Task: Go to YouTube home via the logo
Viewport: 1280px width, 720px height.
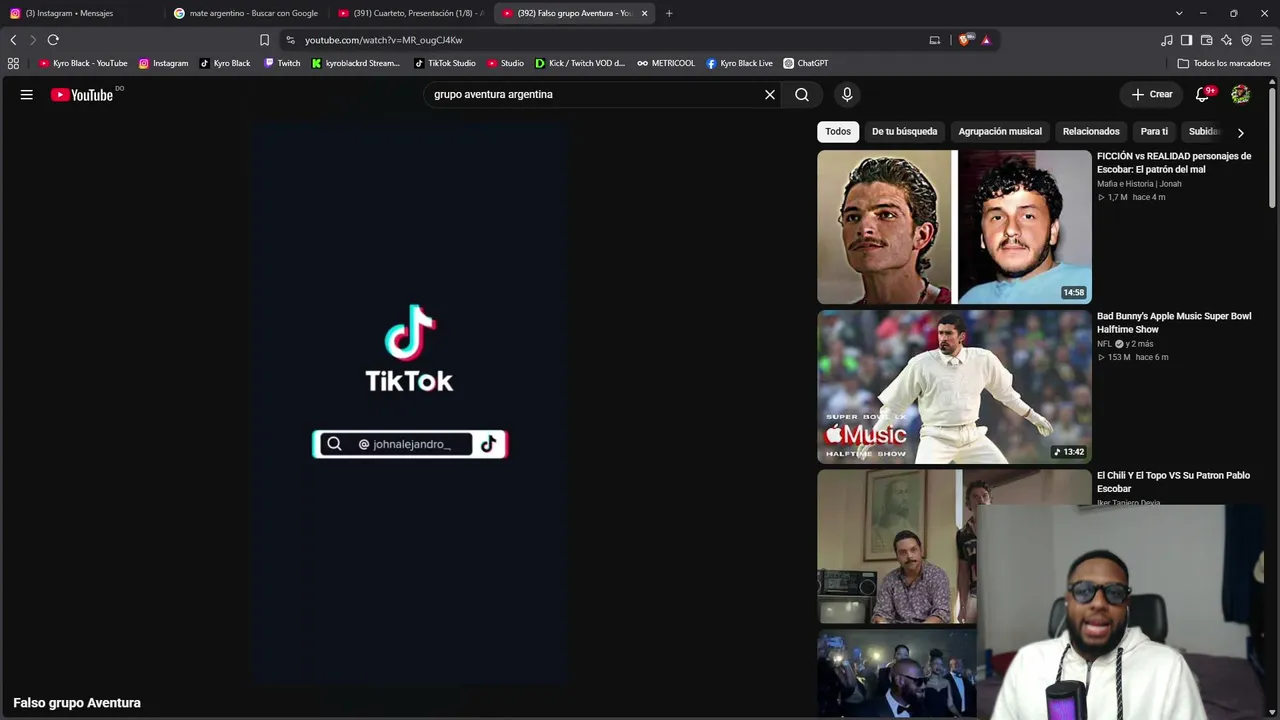Action: [x=82, y=95]
